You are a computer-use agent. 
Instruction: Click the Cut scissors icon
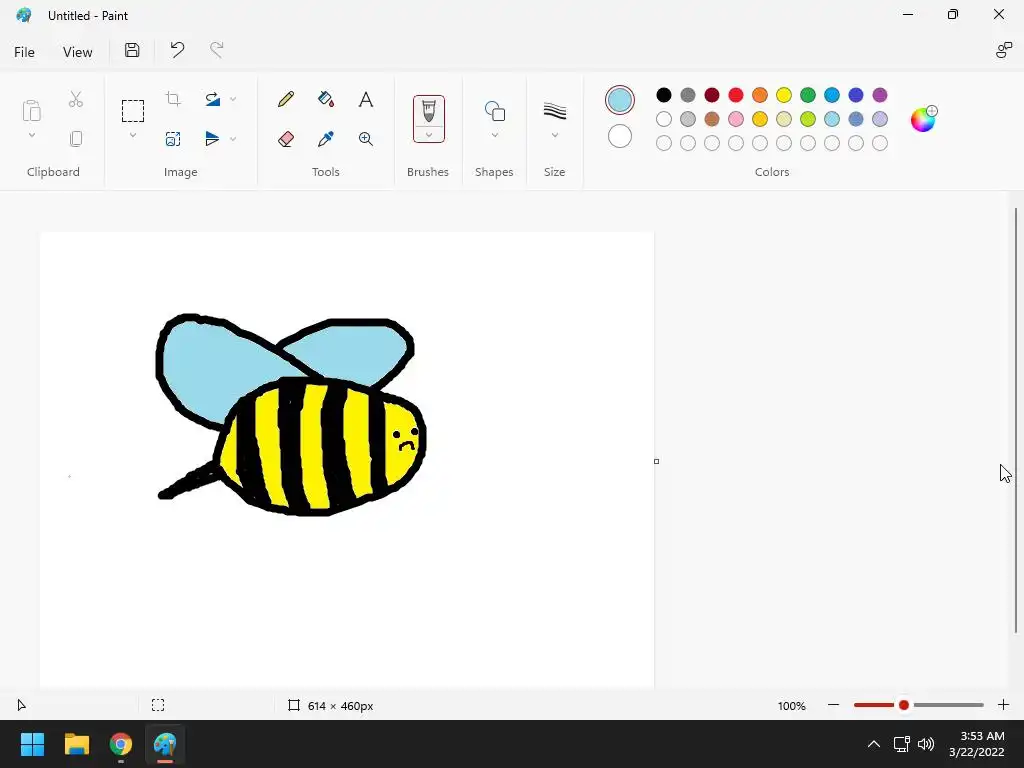(x=76, y=99)
